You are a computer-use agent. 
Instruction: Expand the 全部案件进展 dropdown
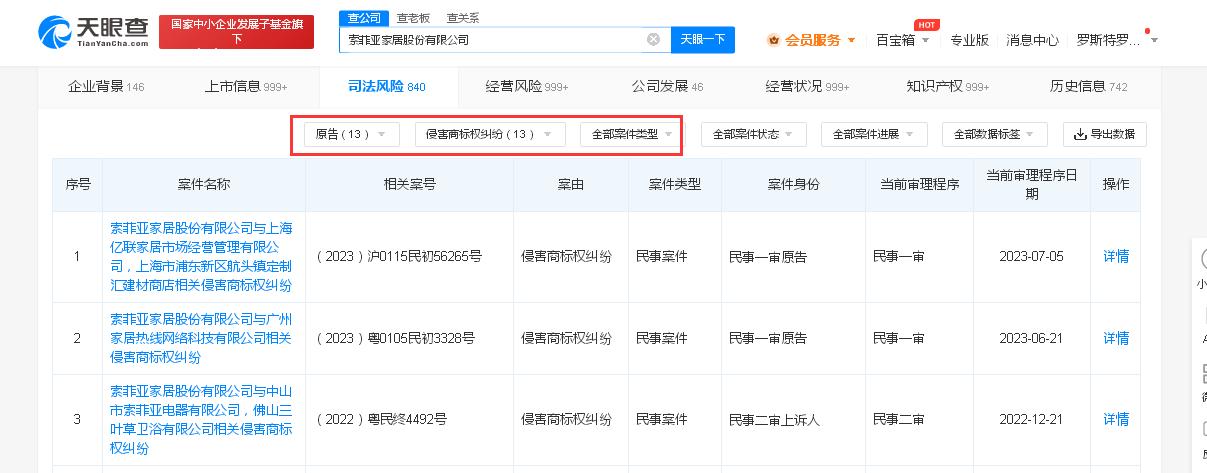click(x=874, y=134)
